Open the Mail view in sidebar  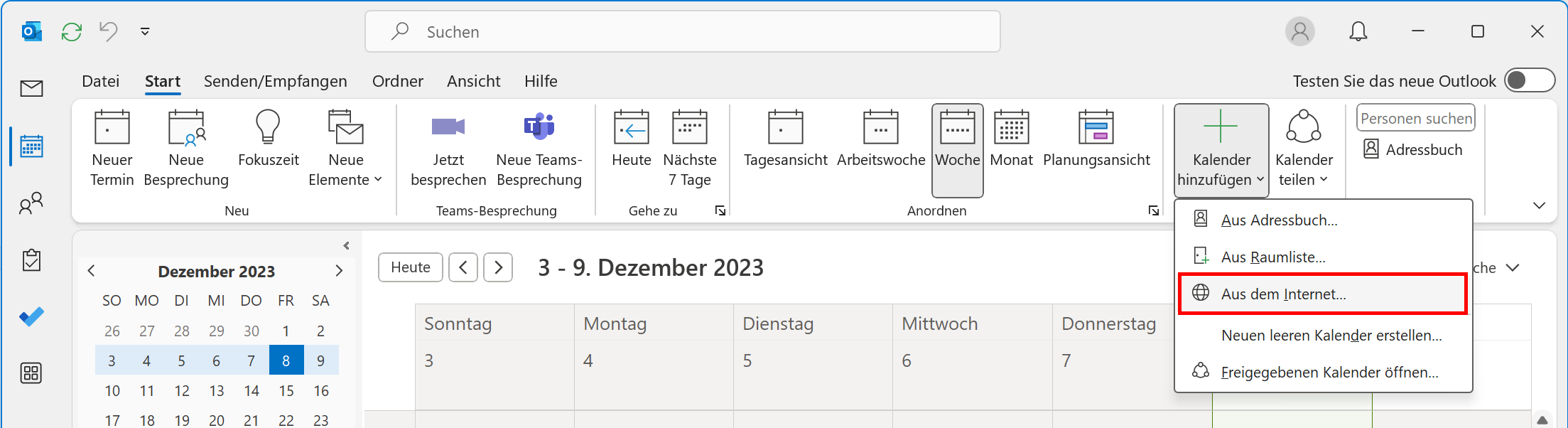31,88
